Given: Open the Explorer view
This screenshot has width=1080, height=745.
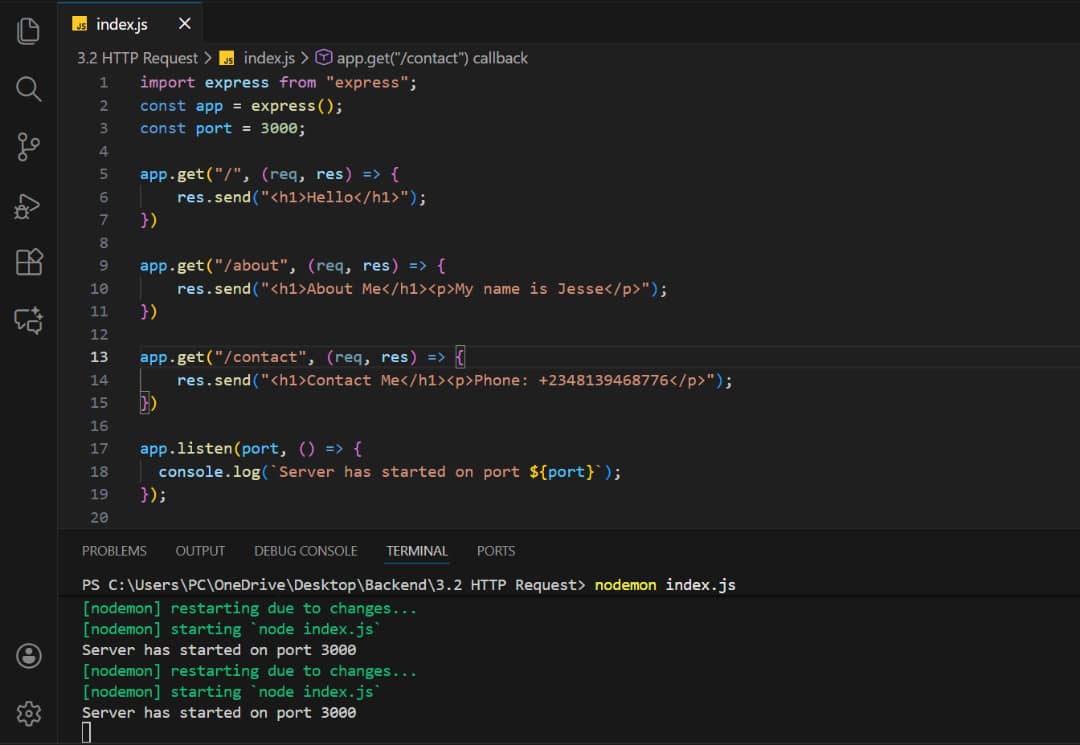Looking at the screenshot, I should click(x=28, y=30).
